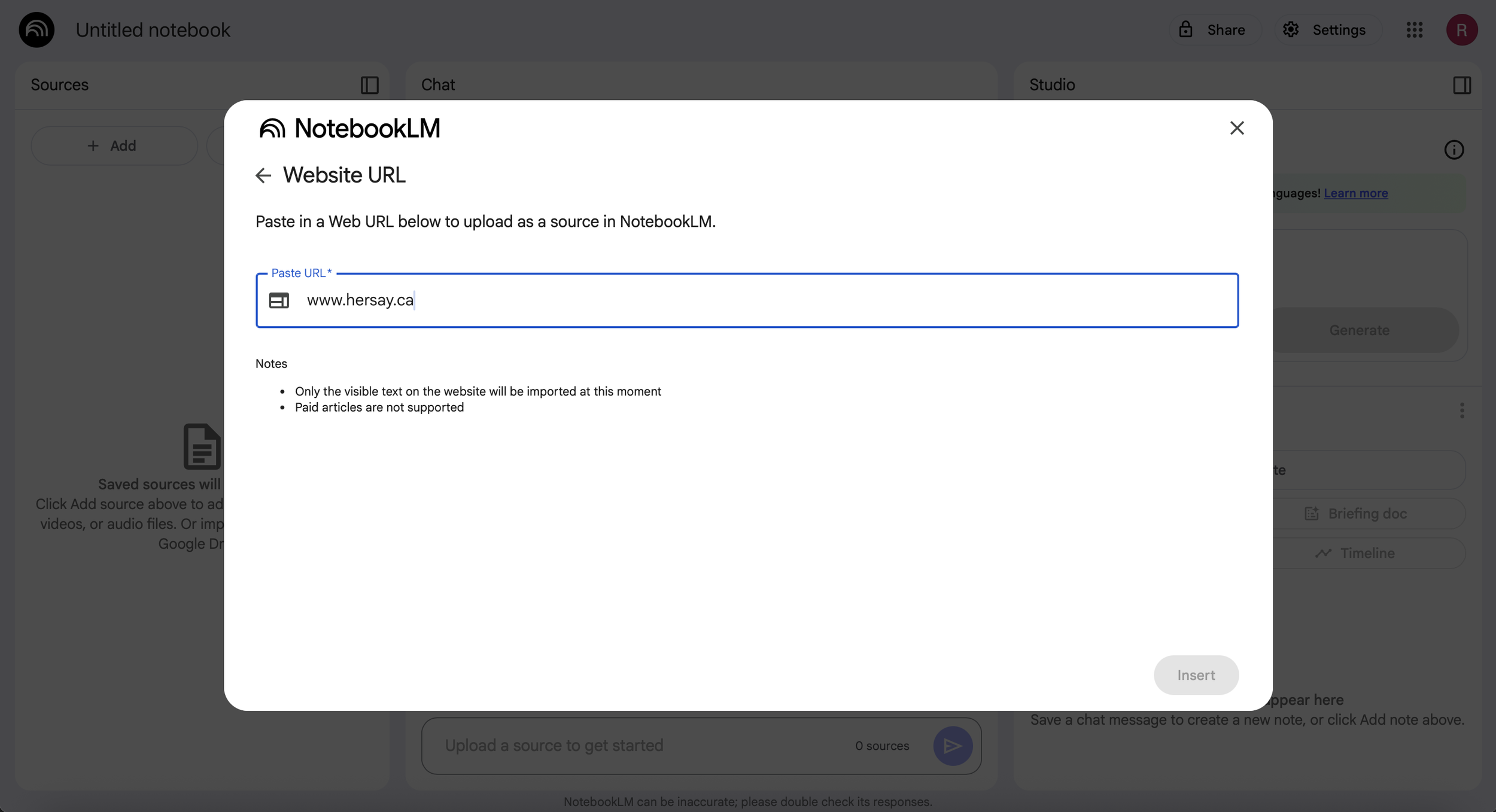Click the Add source button

tap(114, 145)
